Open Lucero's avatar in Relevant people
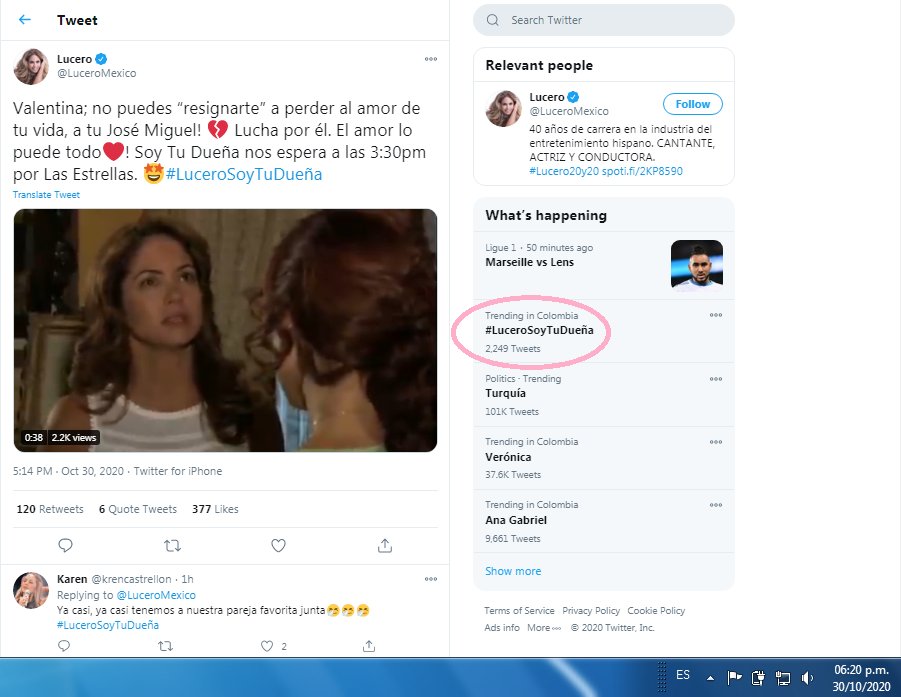The image size is (901, 697). pos(503,109)
